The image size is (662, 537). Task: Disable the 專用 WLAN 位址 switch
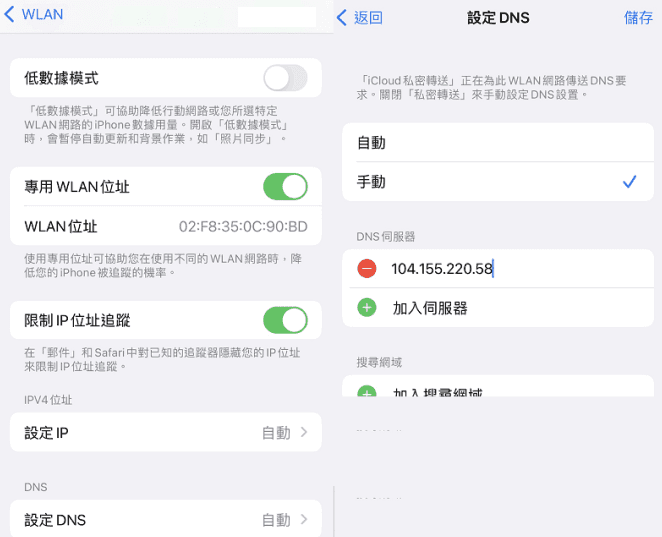tap(285, 187)
